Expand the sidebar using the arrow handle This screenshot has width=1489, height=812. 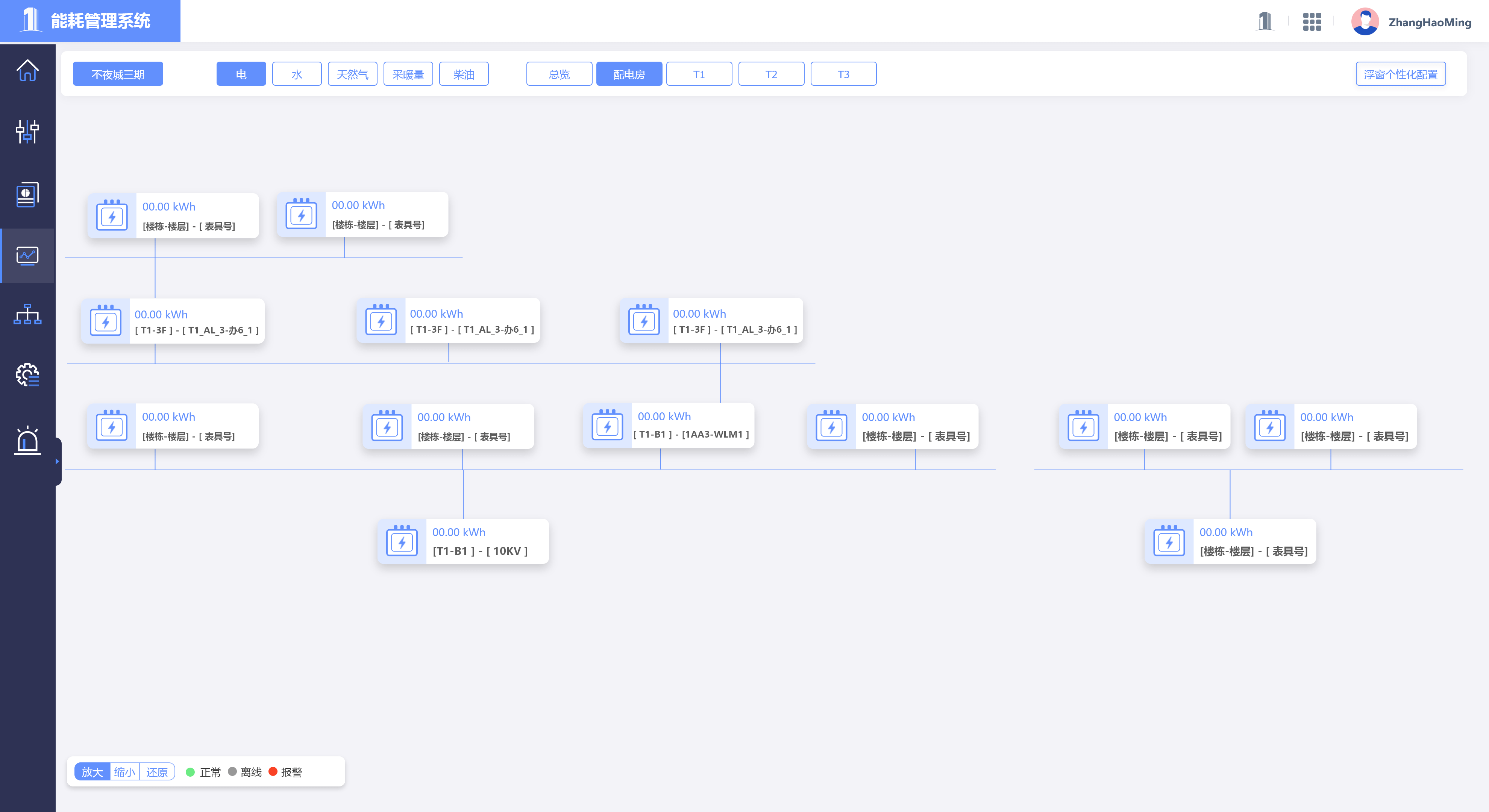tap(57, 461)
